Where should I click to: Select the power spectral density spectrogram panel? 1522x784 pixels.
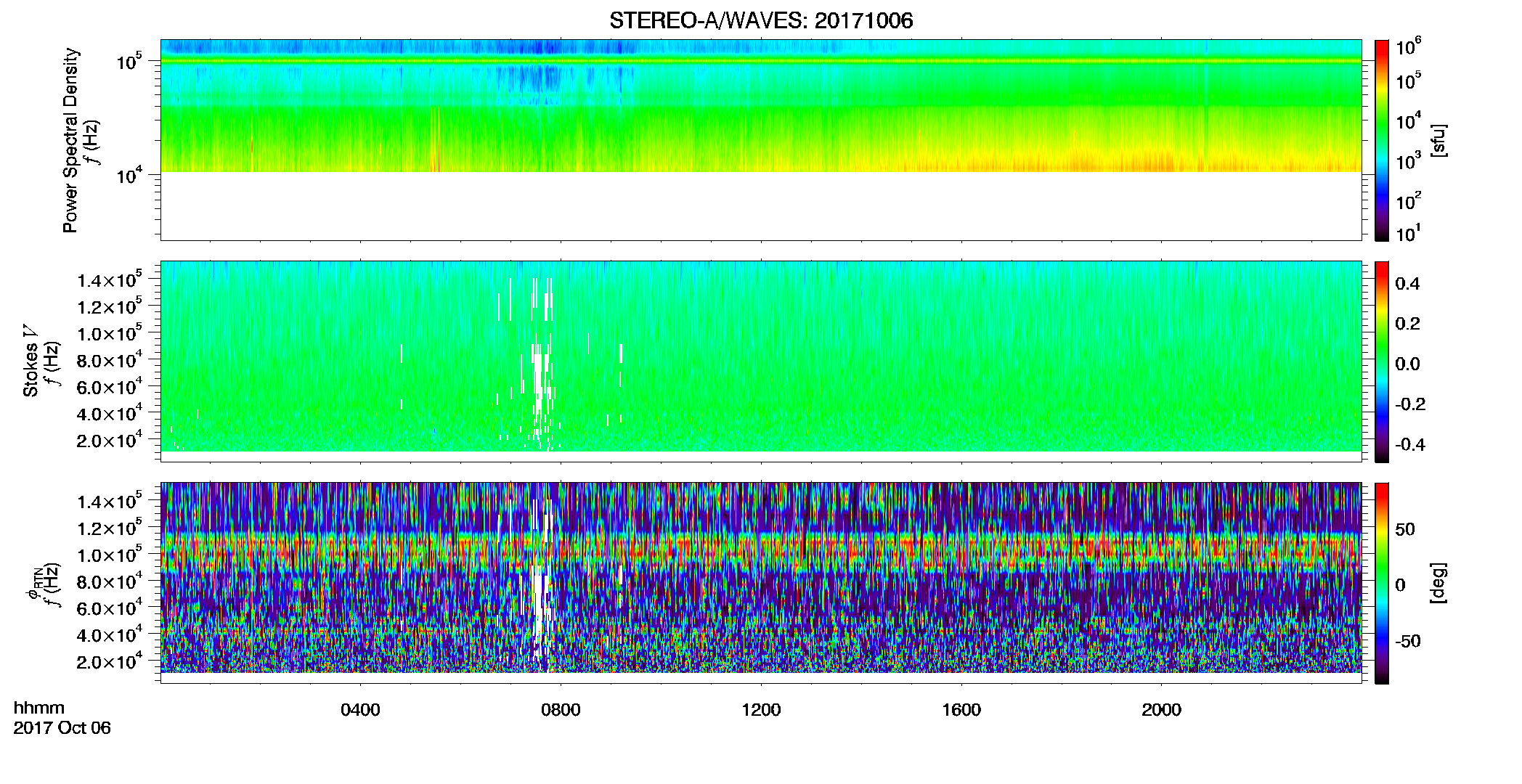761,139
